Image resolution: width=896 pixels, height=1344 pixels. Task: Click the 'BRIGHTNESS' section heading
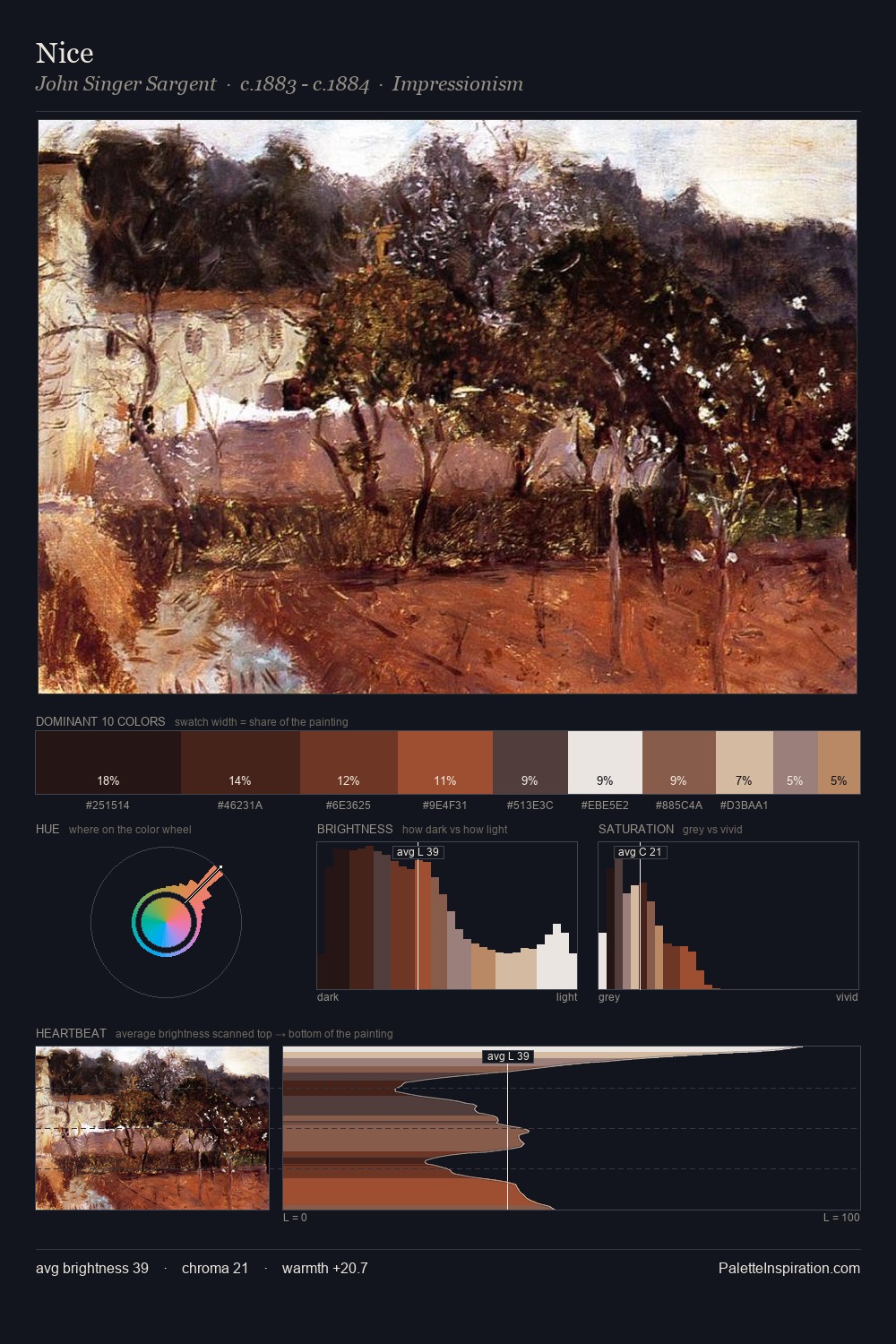[x=355, y=829]
